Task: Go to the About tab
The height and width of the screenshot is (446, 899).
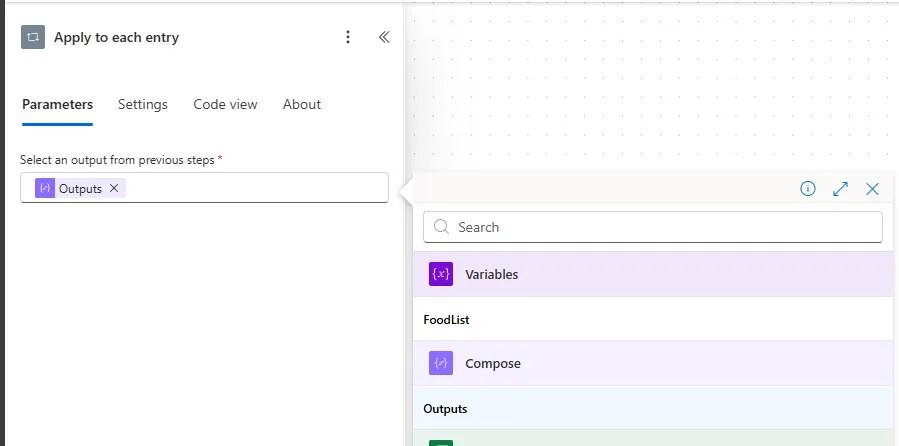Action: (301, 104)
